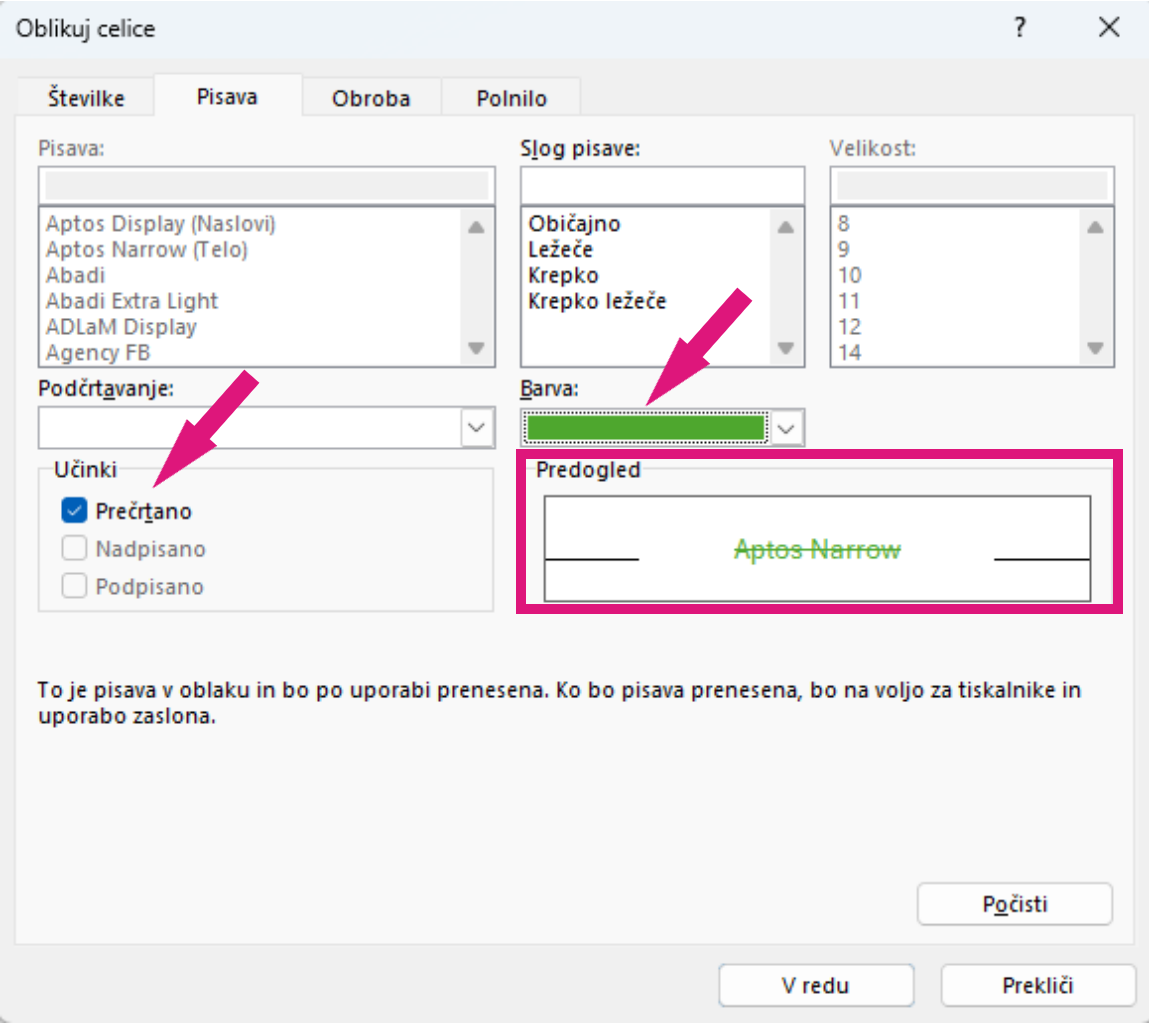Click the help question mark icon
The image size is (1149, 1024).
tap(1019, 28)
